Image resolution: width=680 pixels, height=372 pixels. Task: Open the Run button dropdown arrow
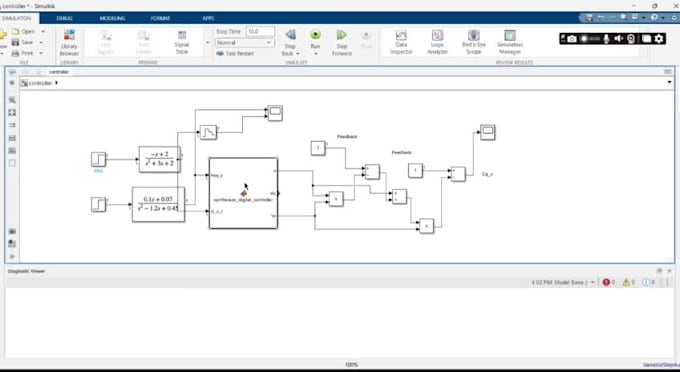tap(315, 54)
